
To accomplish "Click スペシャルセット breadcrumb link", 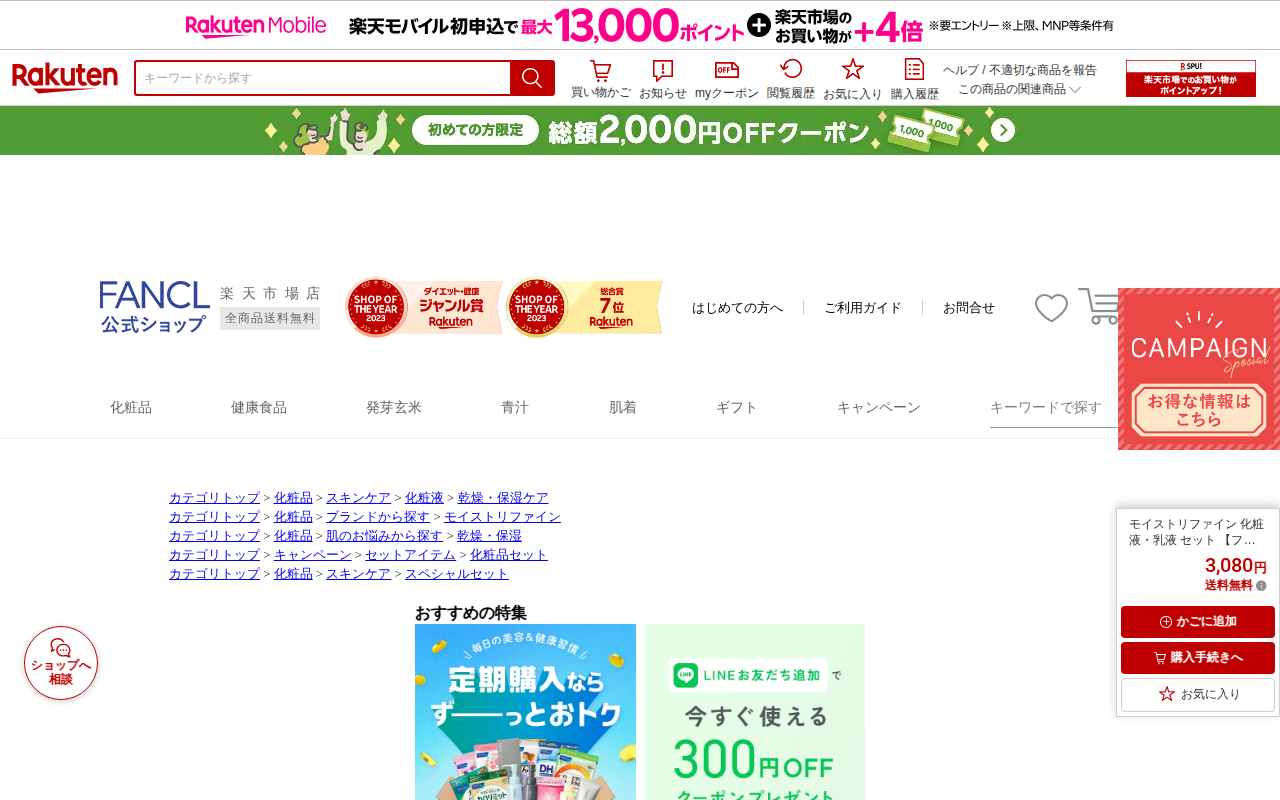I will pyautogui.click(x=457, y=574).
